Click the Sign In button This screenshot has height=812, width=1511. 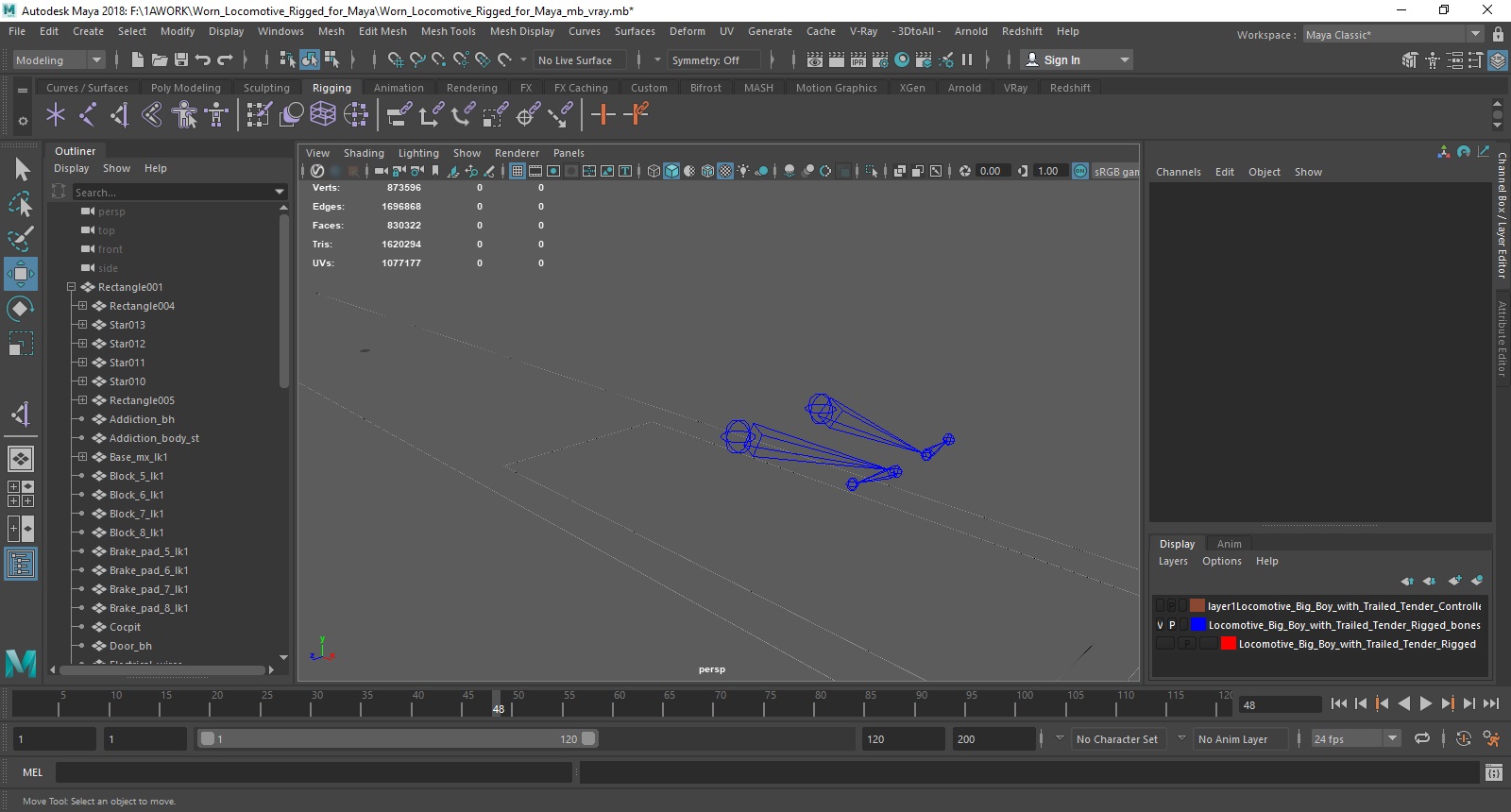(1077, 59)
